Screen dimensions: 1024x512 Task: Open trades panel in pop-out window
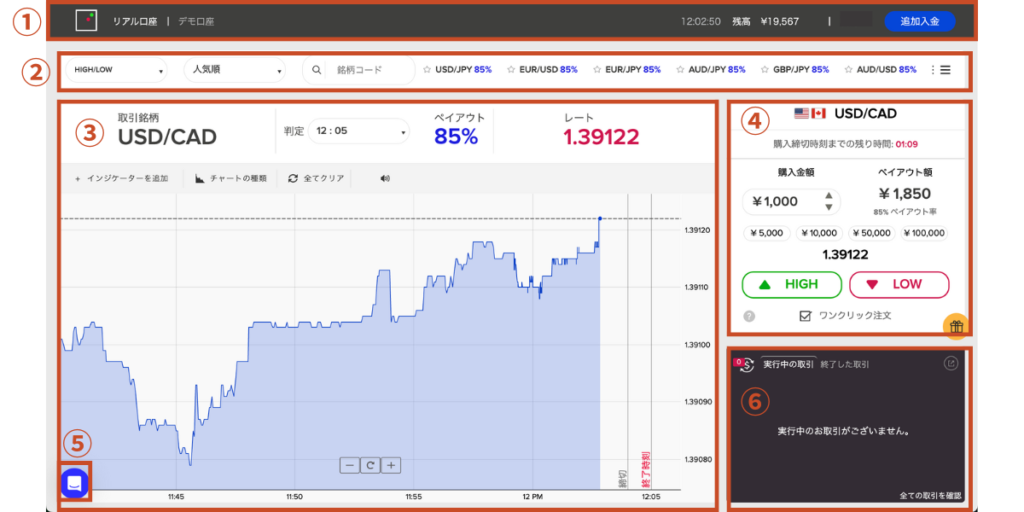(x=951, y=364)
